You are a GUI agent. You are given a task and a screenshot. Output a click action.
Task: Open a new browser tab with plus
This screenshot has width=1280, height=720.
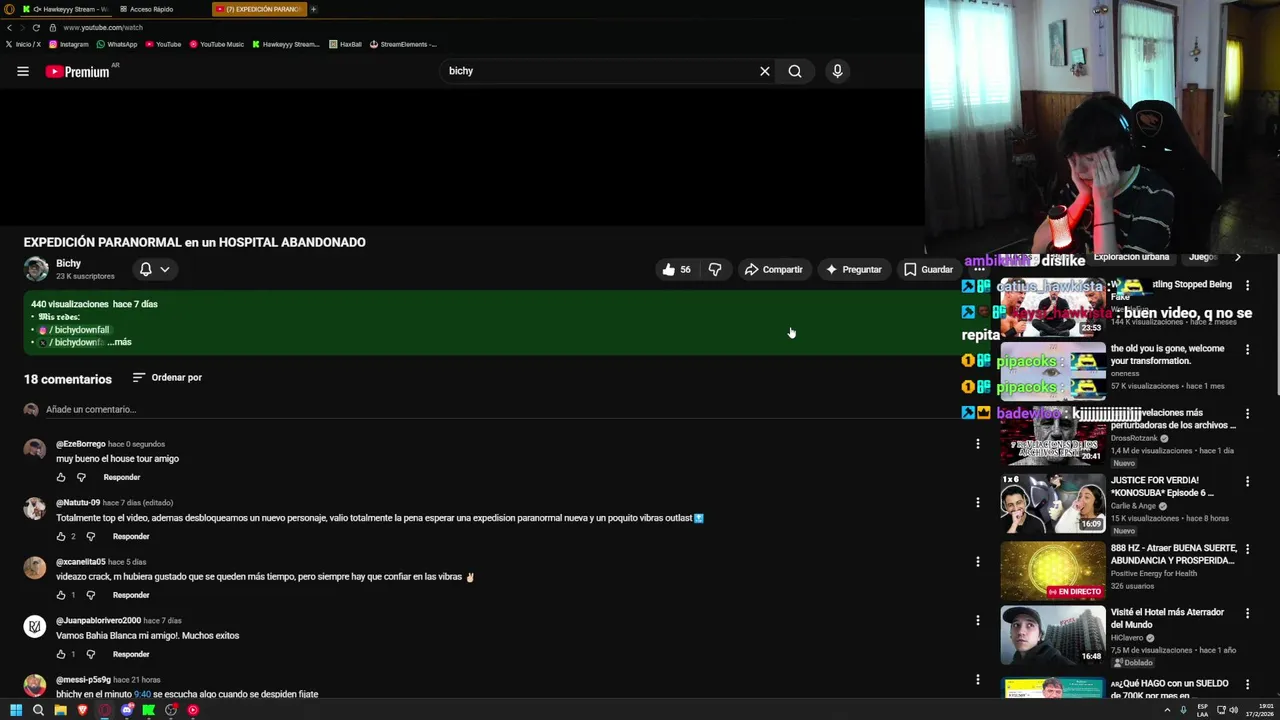(x=313, y=9)
